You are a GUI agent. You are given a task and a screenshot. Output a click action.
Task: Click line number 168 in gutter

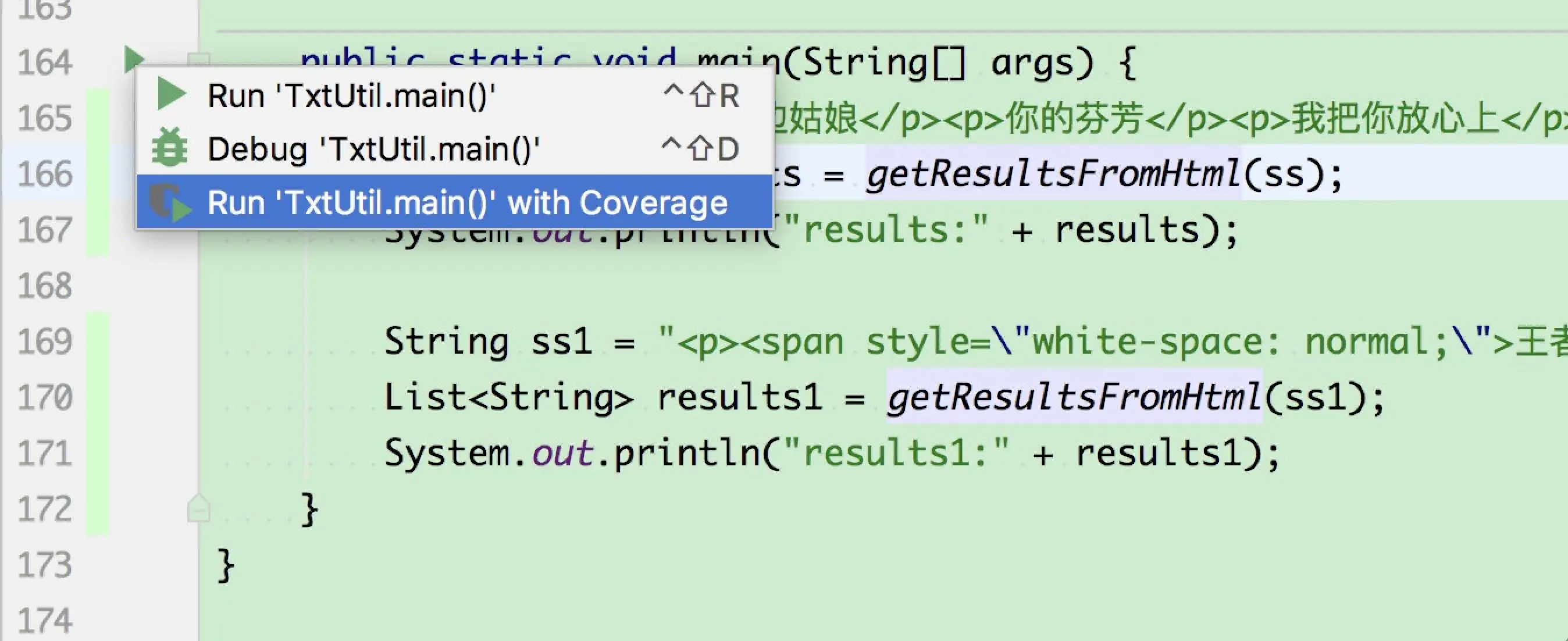[x=45, y=286]
